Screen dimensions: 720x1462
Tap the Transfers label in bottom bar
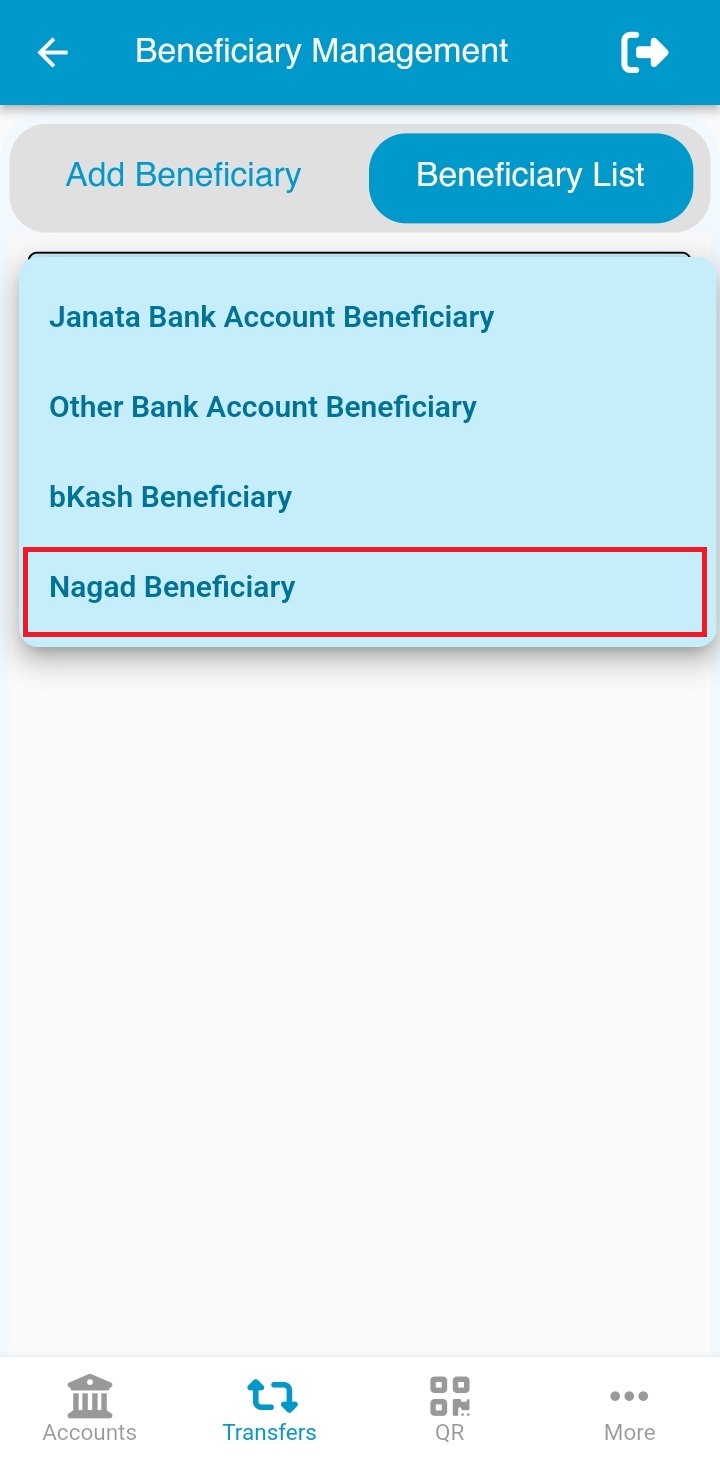click(x=270, y=1432)
